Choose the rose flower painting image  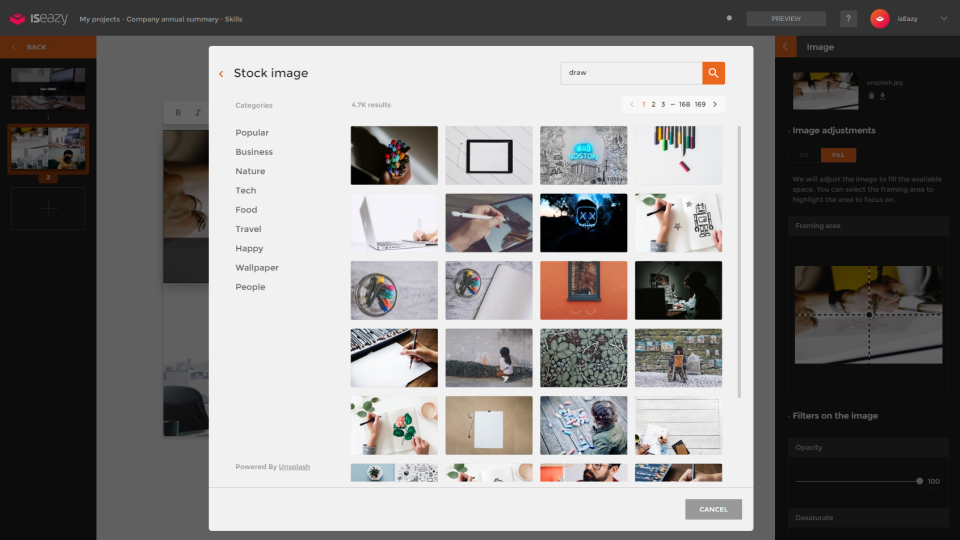(394, 426)
